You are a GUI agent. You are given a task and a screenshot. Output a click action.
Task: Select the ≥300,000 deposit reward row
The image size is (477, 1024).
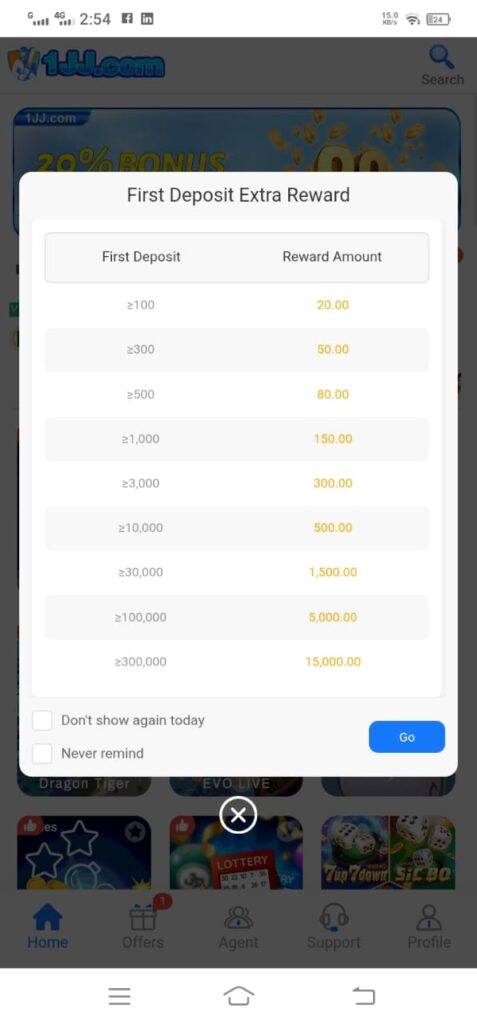tap(237, 662)
